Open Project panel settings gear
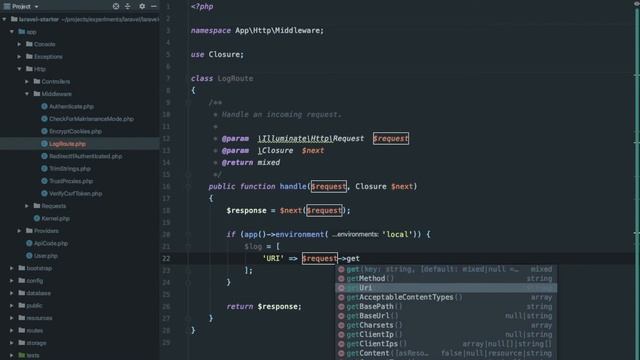The width and height of the screenshot is (640, 360). pyautogui.click(x=142, y=6)
